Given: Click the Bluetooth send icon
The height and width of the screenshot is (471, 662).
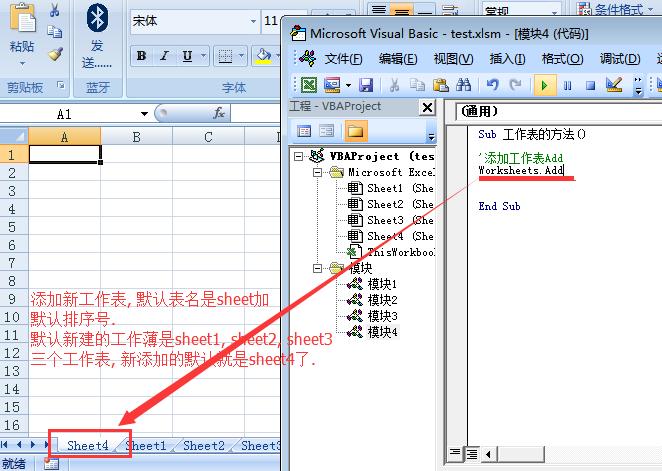Looking at the screenshot, I should (x=97, y=17).
